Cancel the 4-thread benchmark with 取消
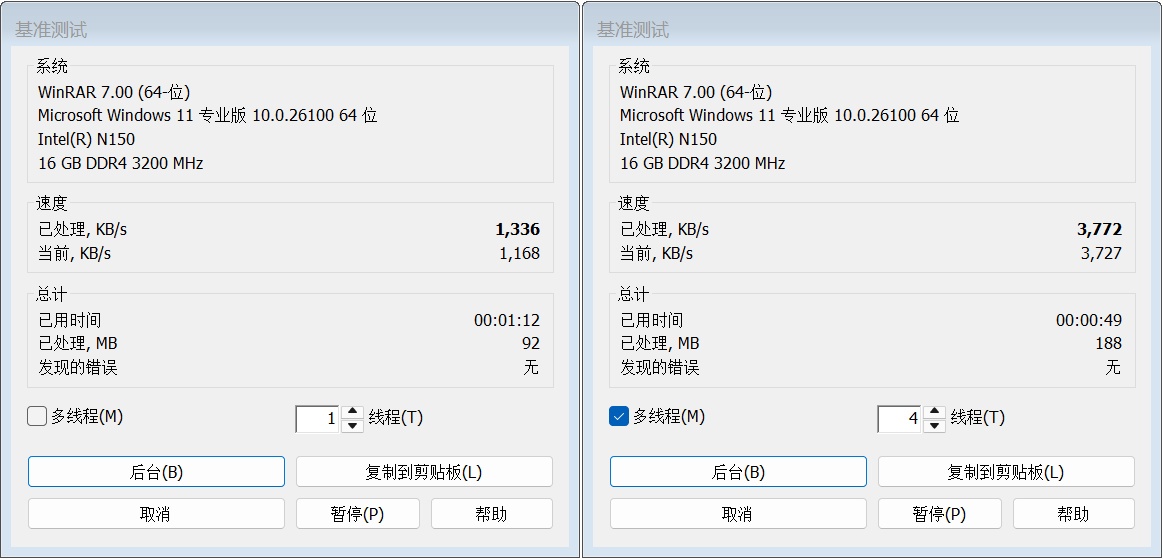This screenshot has height=559, width=1163. 738,514
